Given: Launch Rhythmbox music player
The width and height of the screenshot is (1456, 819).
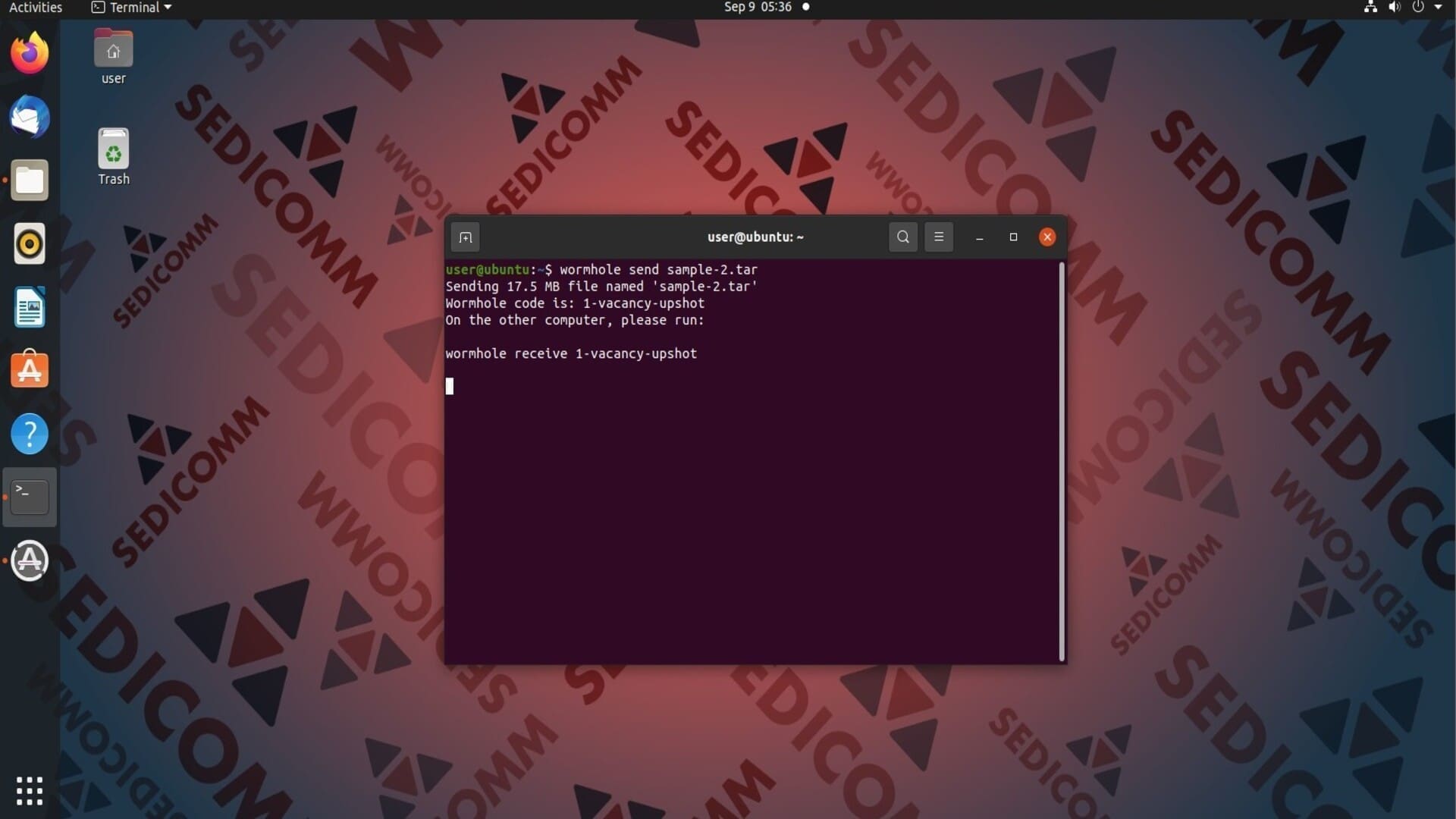Looking at the screenshot, I should tap(30, 244).
